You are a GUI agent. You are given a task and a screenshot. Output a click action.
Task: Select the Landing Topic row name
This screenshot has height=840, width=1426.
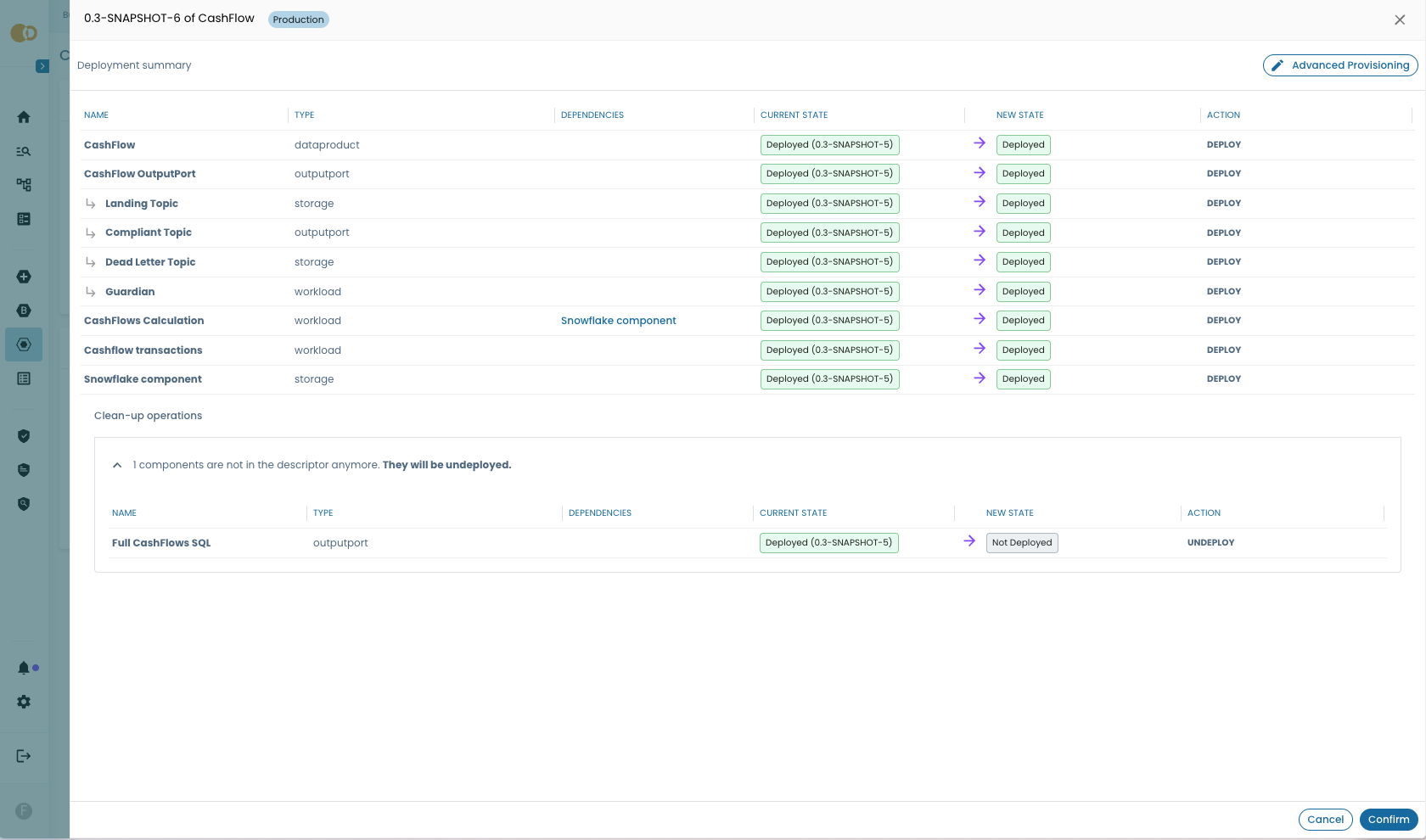142,204
